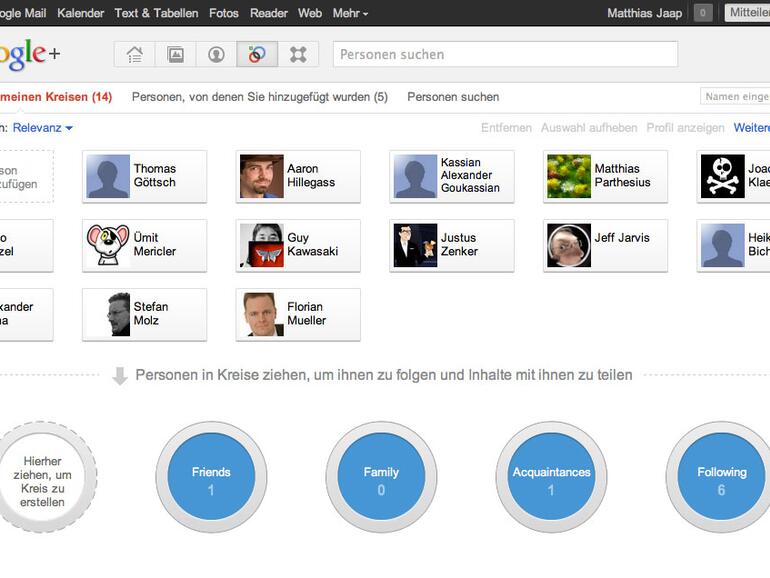Click Matthias Jaap account name
This screenshot has height=578, width=770.
[x=644, y=13]
